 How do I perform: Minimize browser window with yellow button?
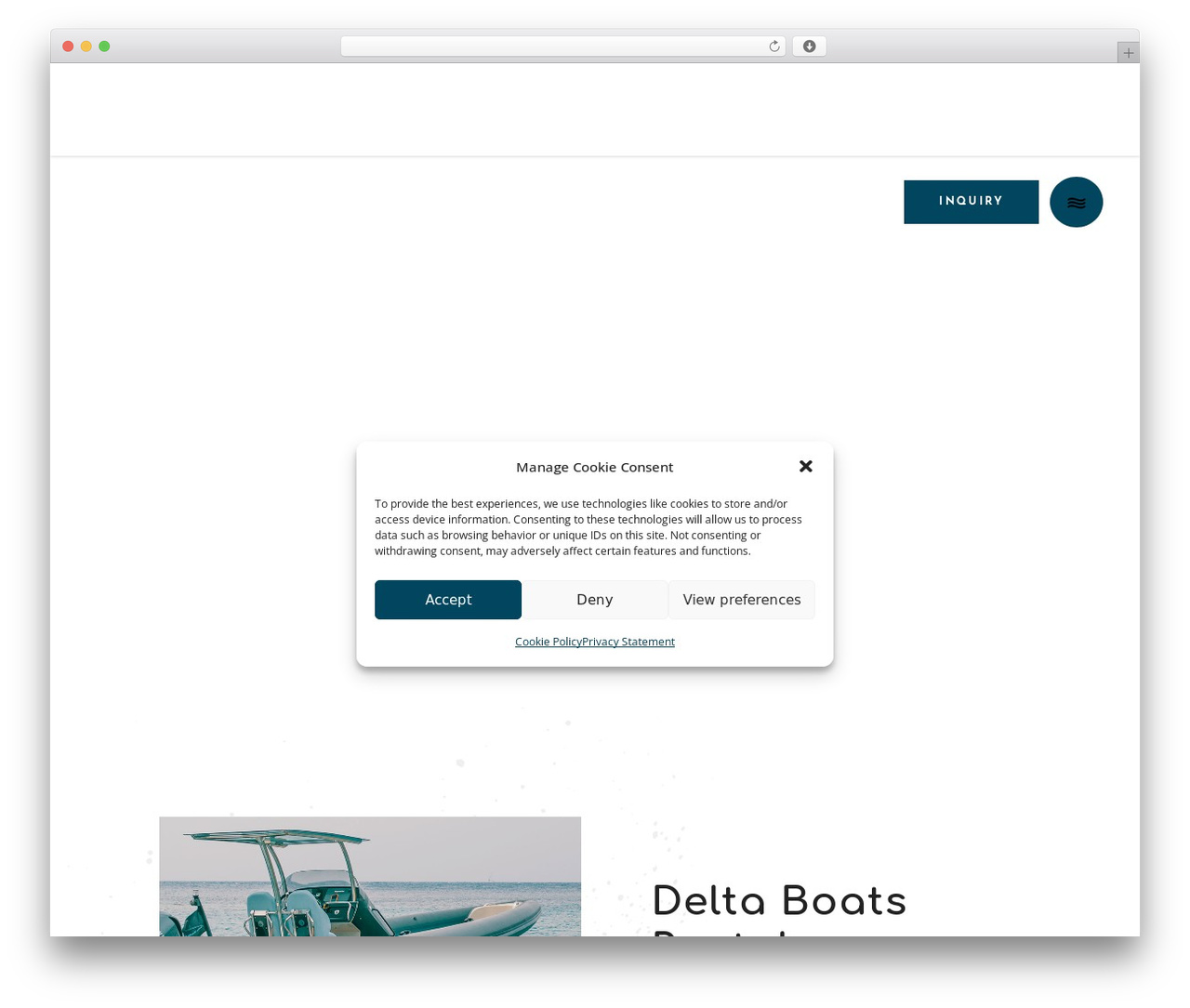86,46
